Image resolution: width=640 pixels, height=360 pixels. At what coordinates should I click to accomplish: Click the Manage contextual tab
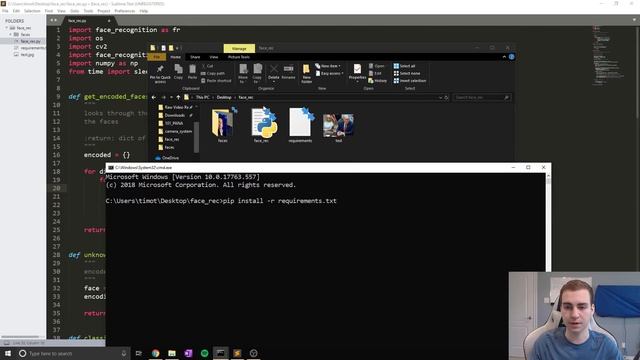point(239,49)
